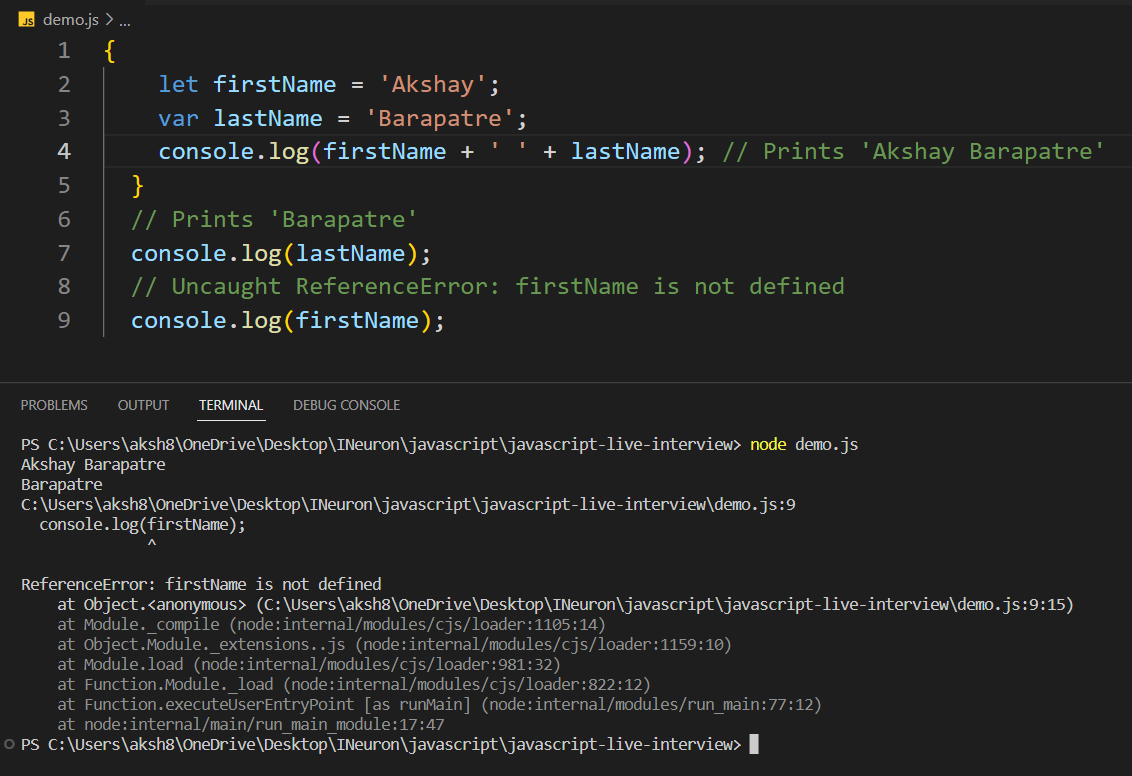
Task: Show the DEBUG CONSOLE tab
Action: [347, 405]
